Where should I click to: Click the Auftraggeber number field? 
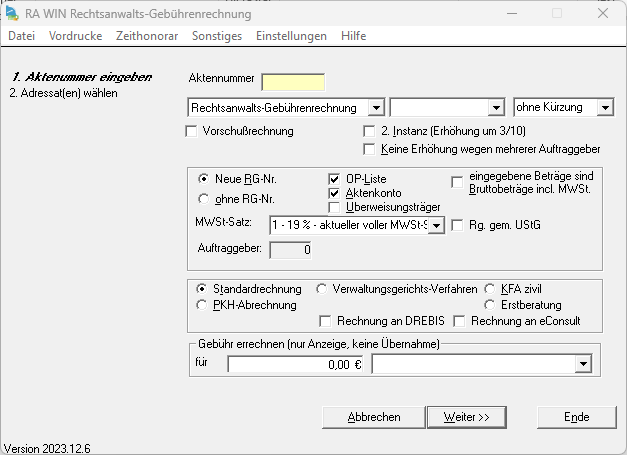(290, 250)
